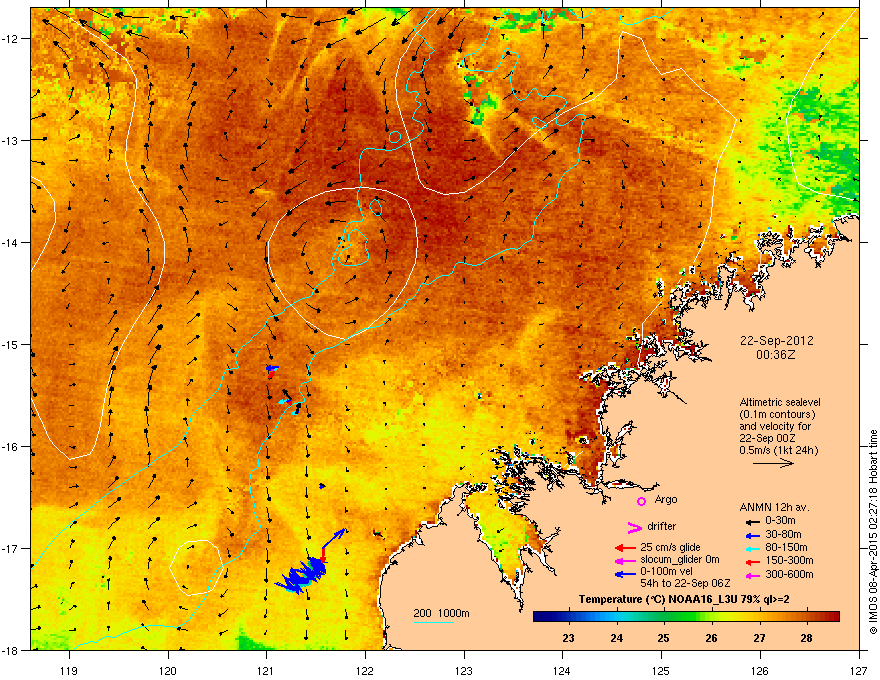Click the magenta Argo circle symbol
The height and width of the screenshot is (680, 880).
pos(641,501)
